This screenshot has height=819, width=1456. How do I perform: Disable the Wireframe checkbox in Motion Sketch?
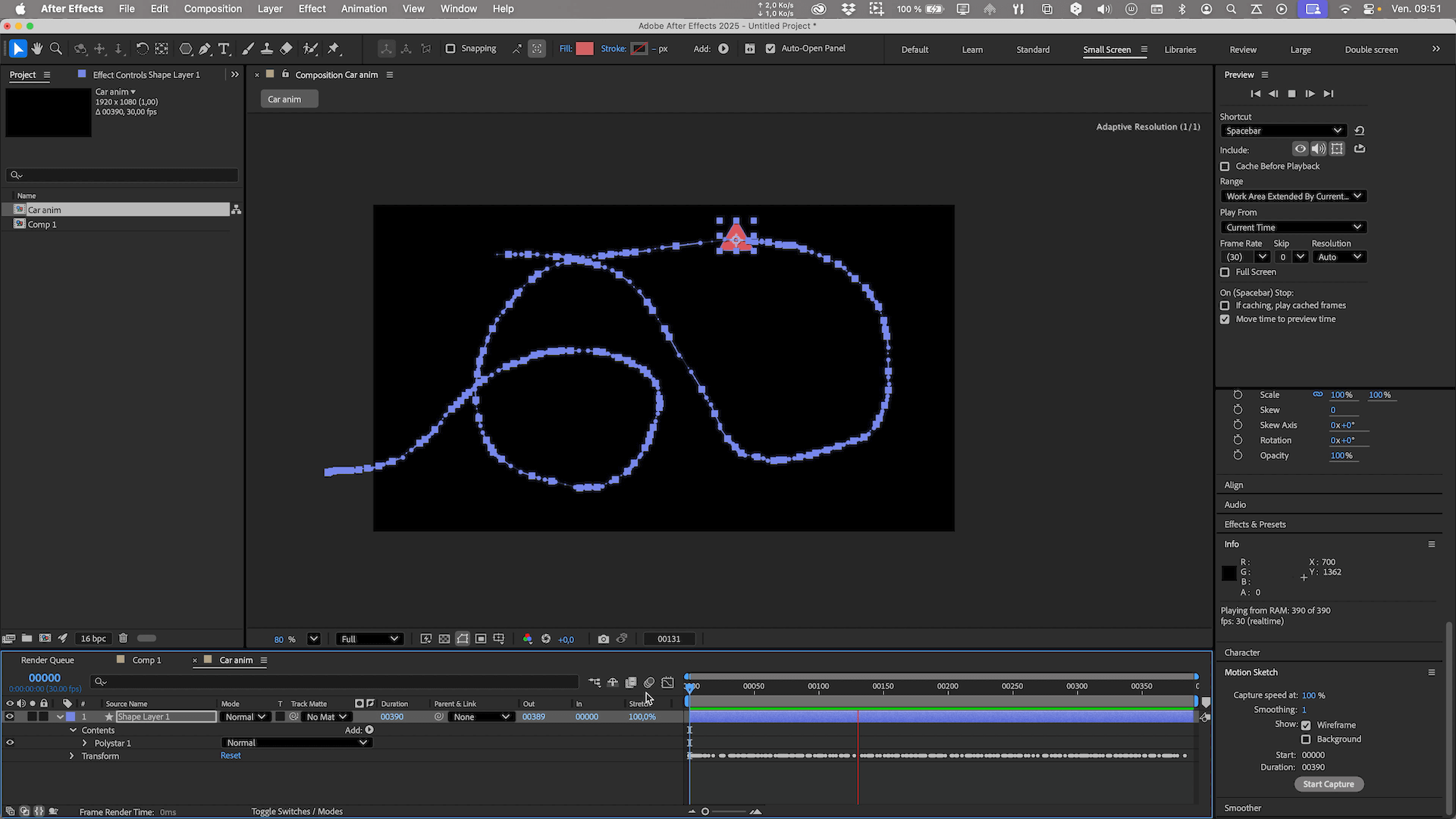tap(1306, 725)
